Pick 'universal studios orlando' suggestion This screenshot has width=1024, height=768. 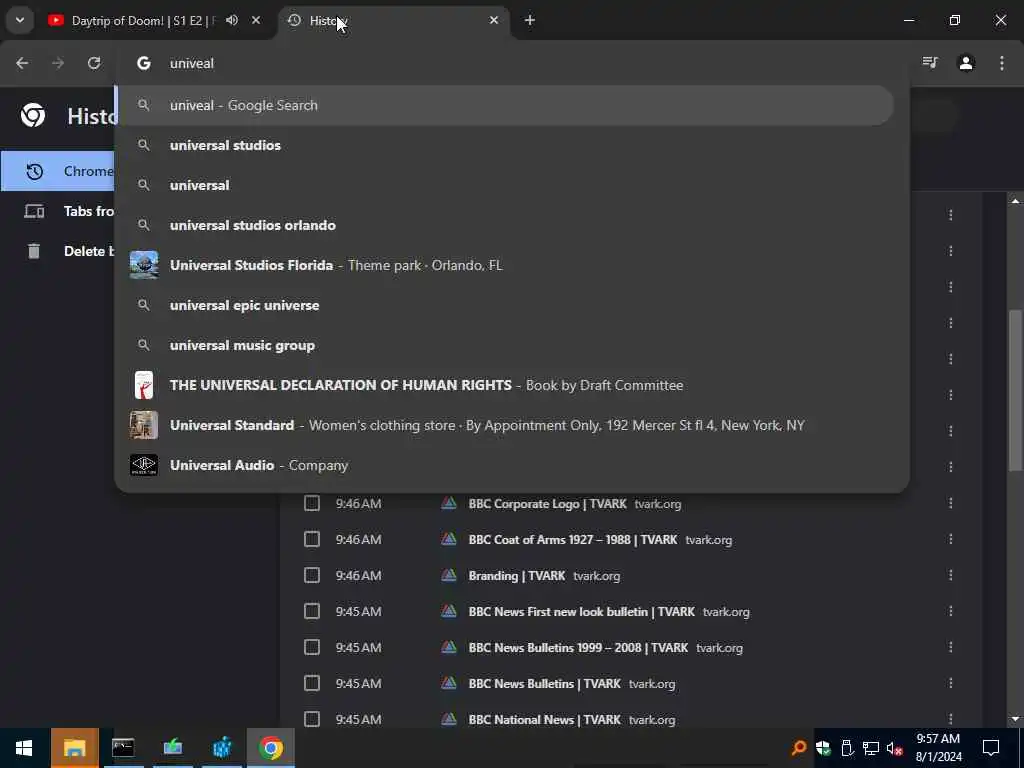[505, 225]
